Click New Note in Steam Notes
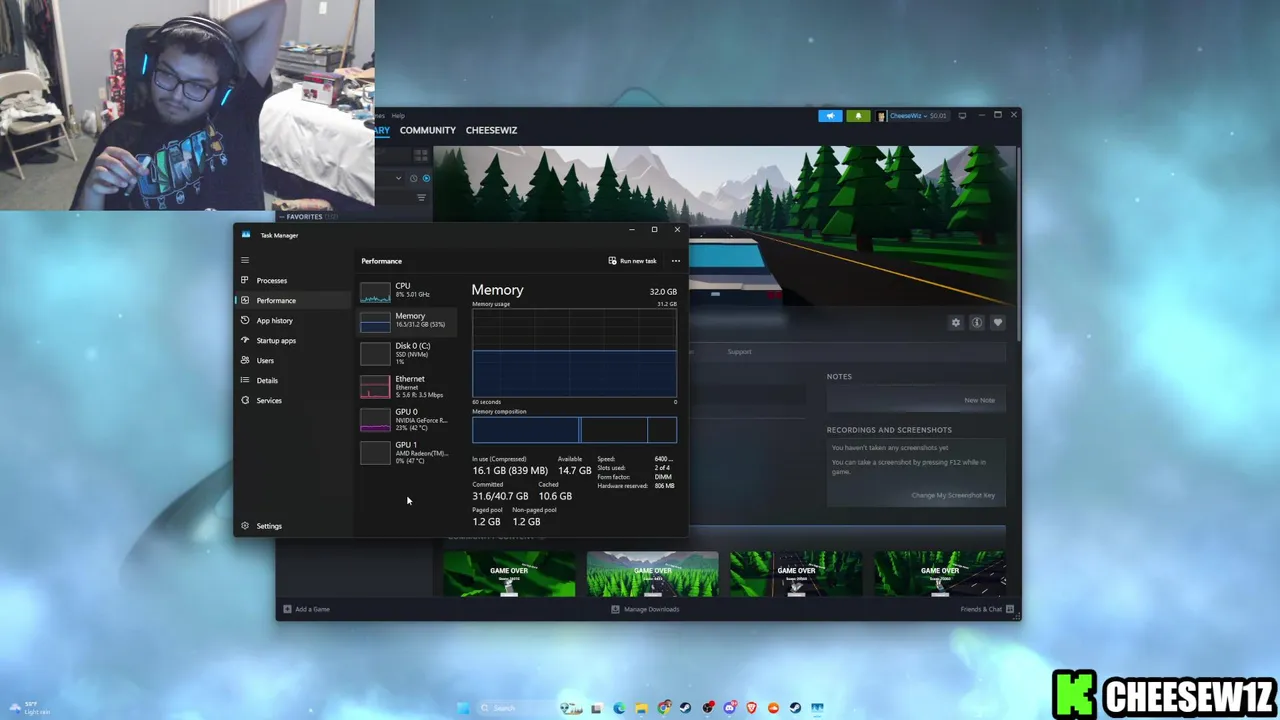Image resolution: width=1280 pixels, height=720 pixels. tap(979, 400)
